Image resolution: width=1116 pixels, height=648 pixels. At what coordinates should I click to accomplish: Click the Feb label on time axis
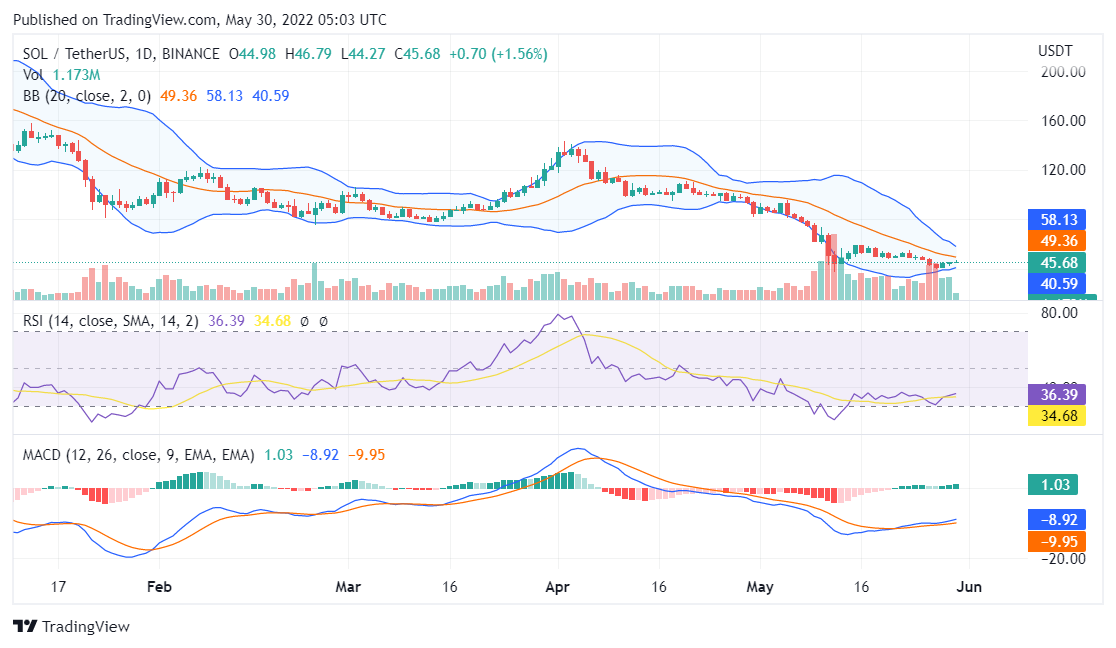[158, 587]
